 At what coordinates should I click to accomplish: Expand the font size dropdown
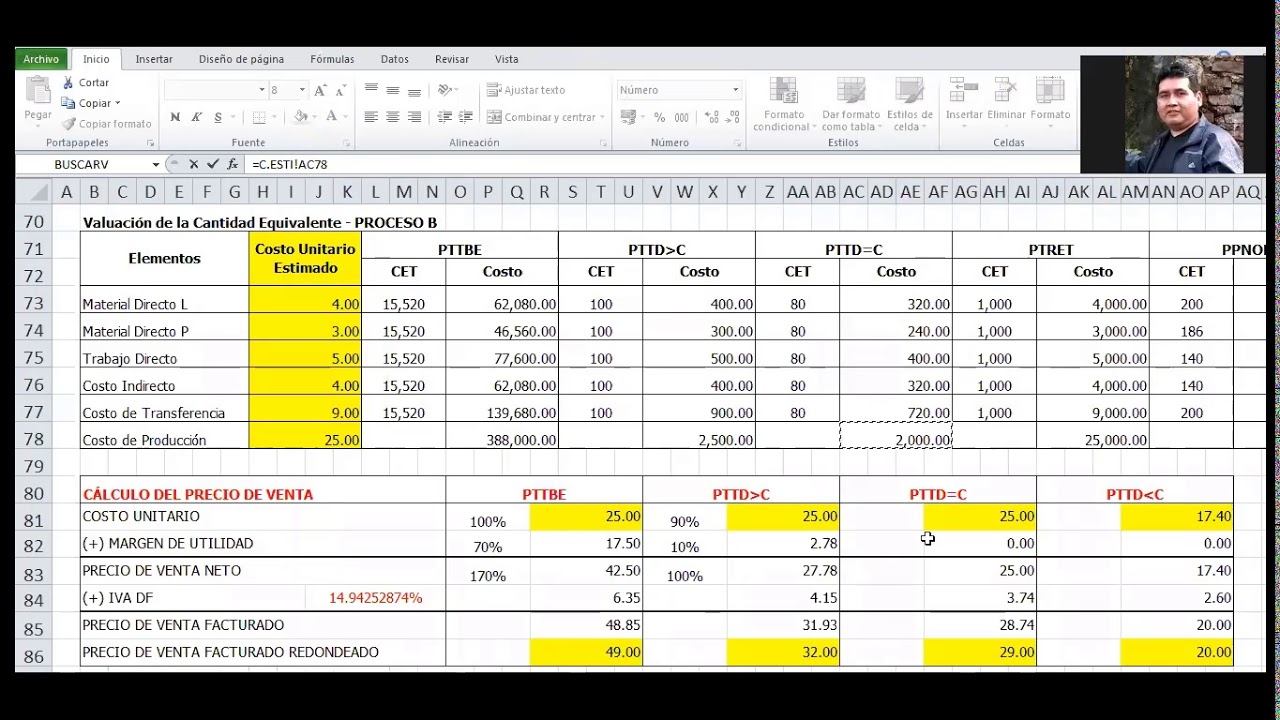click(302, 90)
